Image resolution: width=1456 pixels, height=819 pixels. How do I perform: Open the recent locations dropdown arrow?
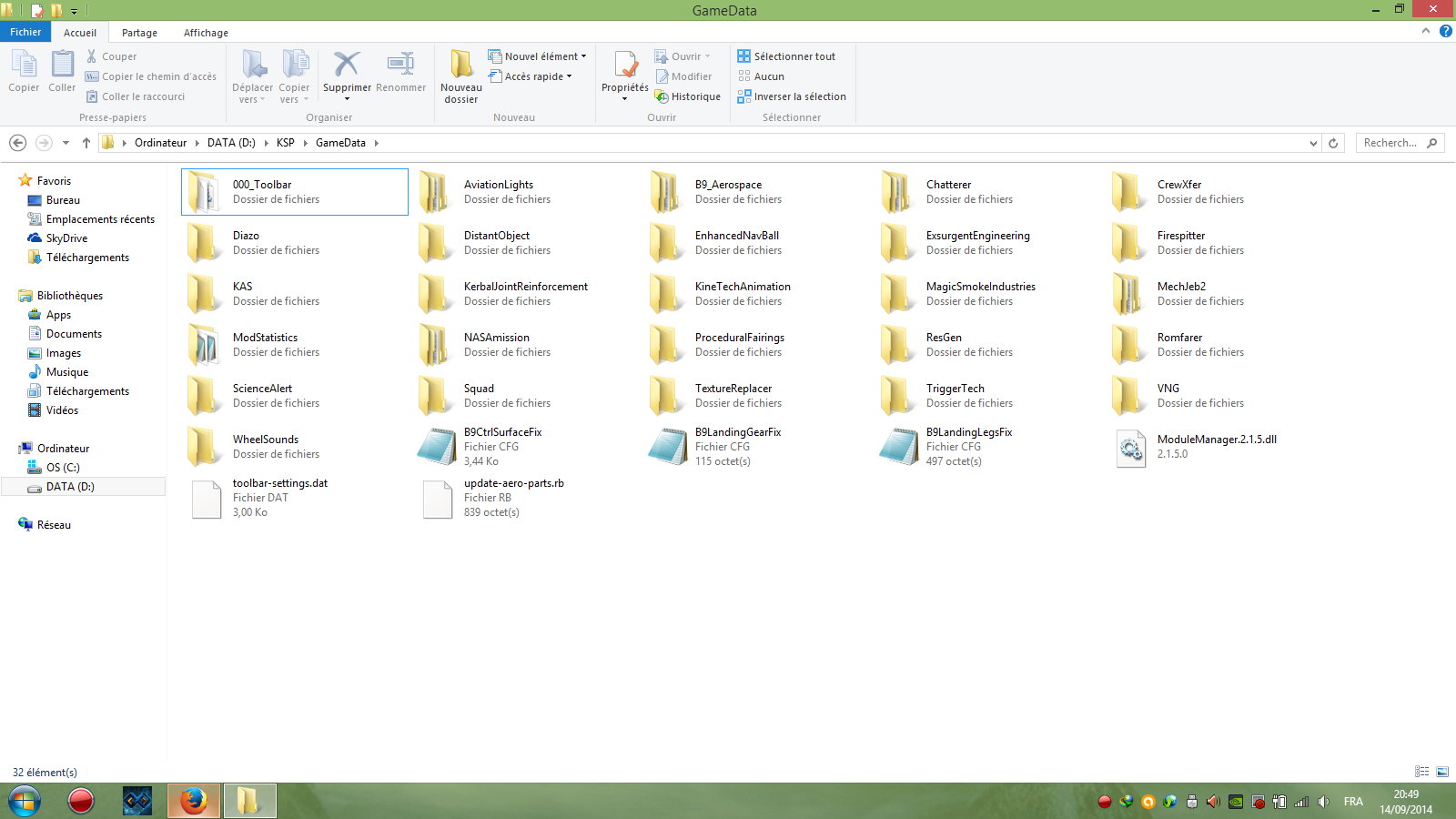click(66, 143)
